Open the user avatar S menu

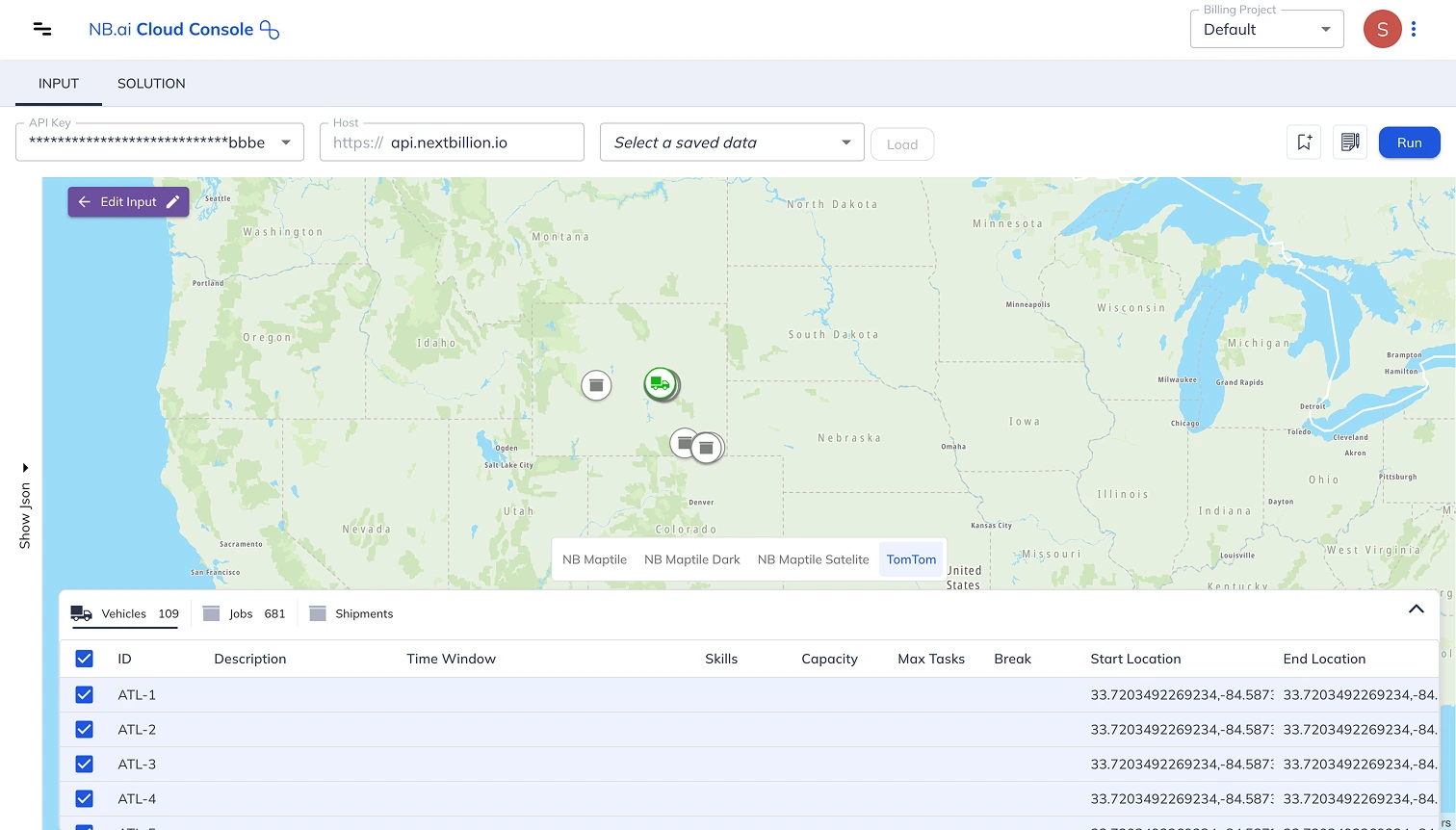tap(1382, 29)
